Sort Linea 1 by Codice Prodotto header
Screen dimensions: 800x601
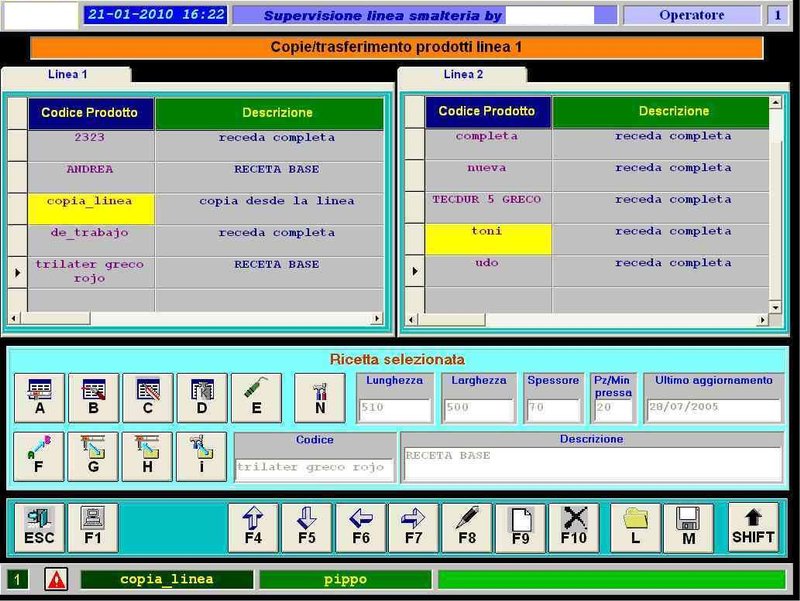click(90, 113)
